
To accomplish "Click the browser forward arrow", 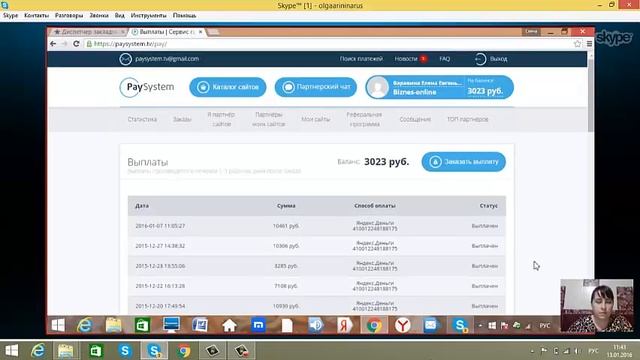I will (64, 44).
